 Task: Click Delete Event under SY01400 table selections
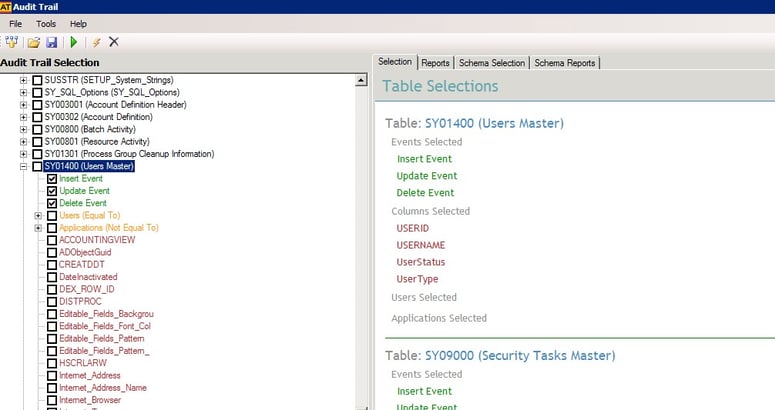click(425, 193)
